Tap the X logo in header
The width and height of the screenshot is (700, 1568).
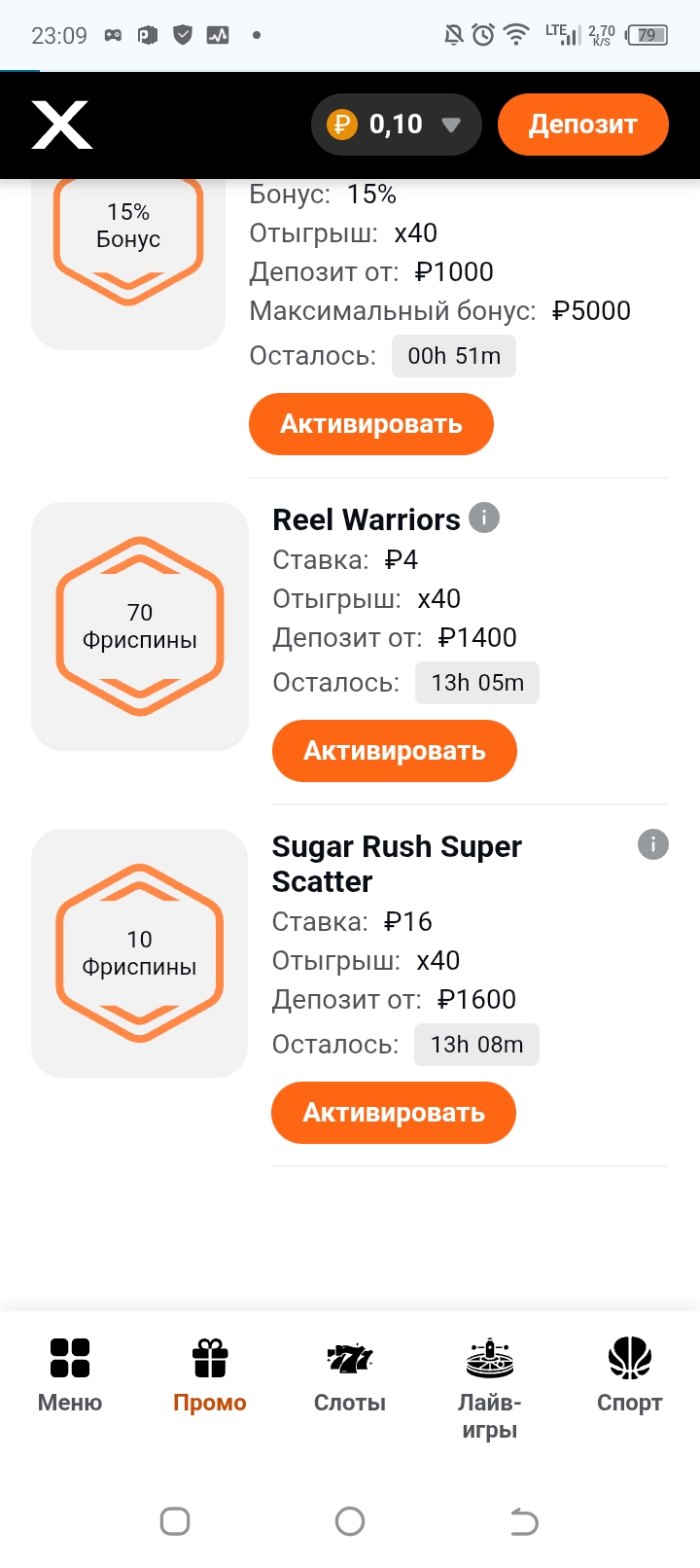62,125
